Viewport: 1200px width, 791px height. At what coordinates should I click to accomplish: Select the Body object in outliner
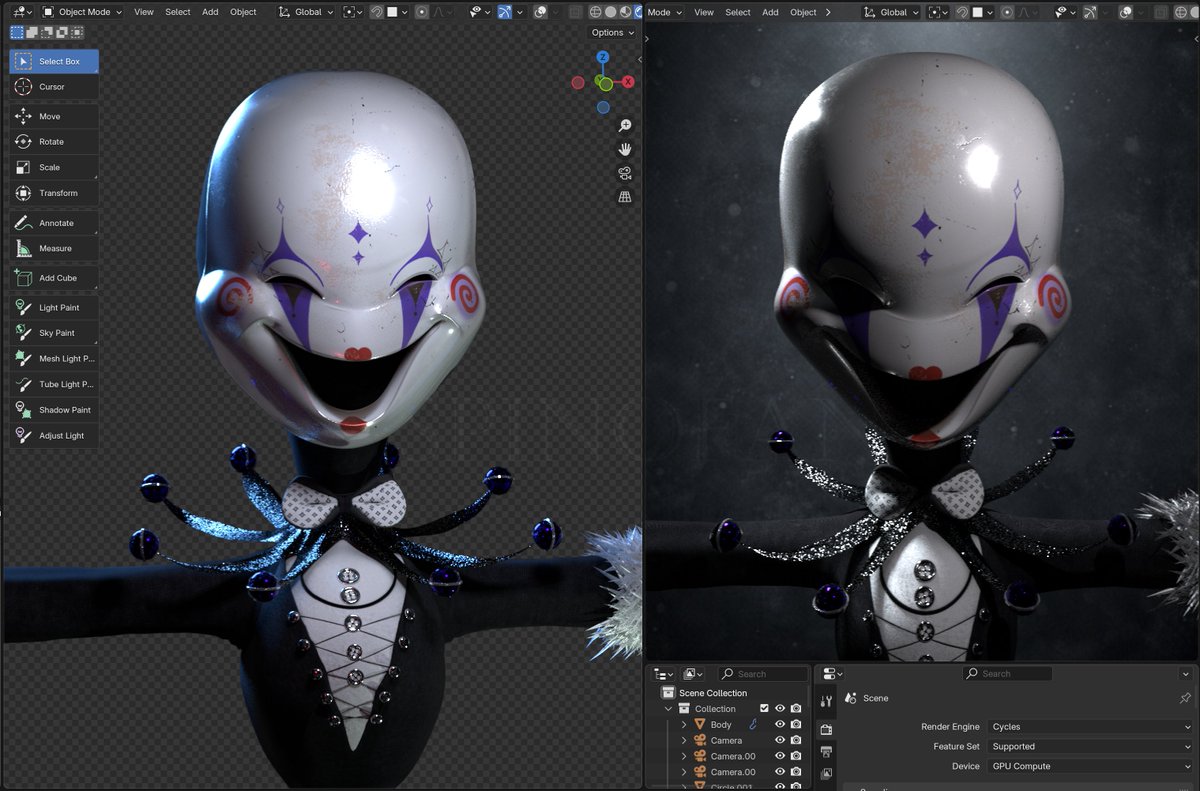click(x=721, y=724)
